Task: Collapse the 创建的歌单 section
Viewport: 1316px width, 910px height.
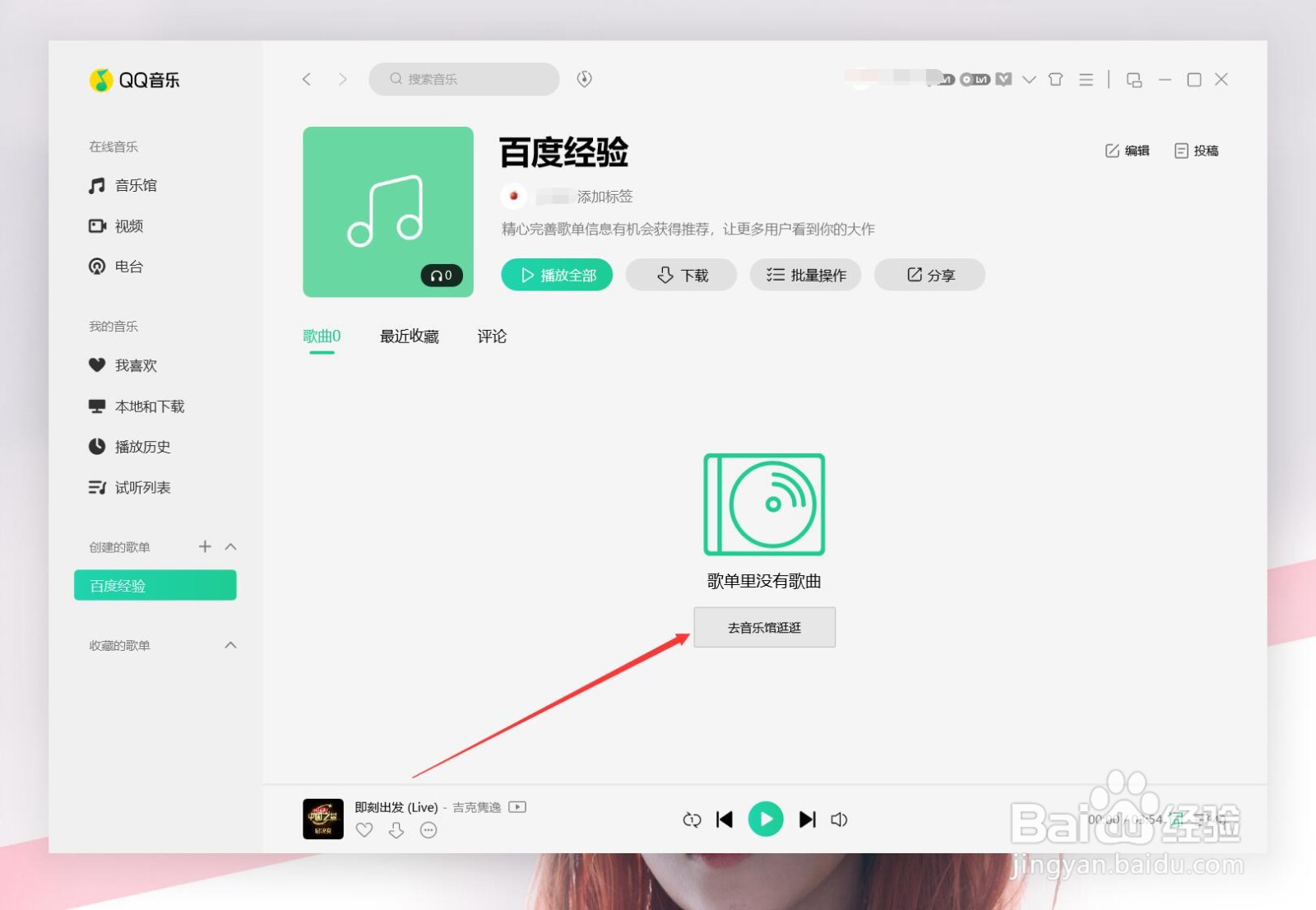Action: pyautogui.click(x=231, y=546)
